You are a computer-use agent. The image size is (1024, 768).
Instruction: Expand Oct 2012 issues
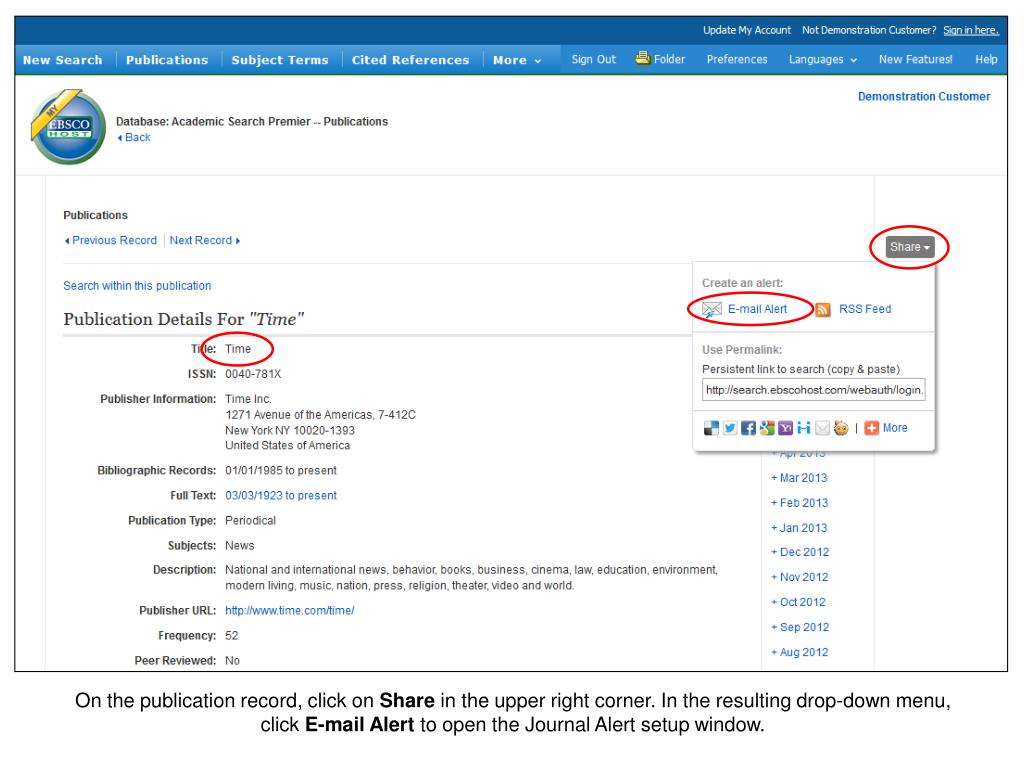click(798, 602)
